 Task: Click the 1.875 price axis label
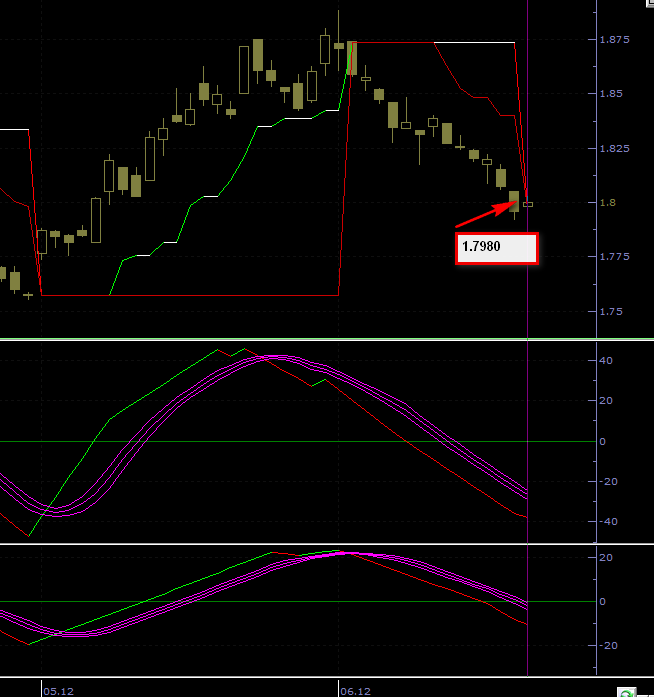click(614, 40)
